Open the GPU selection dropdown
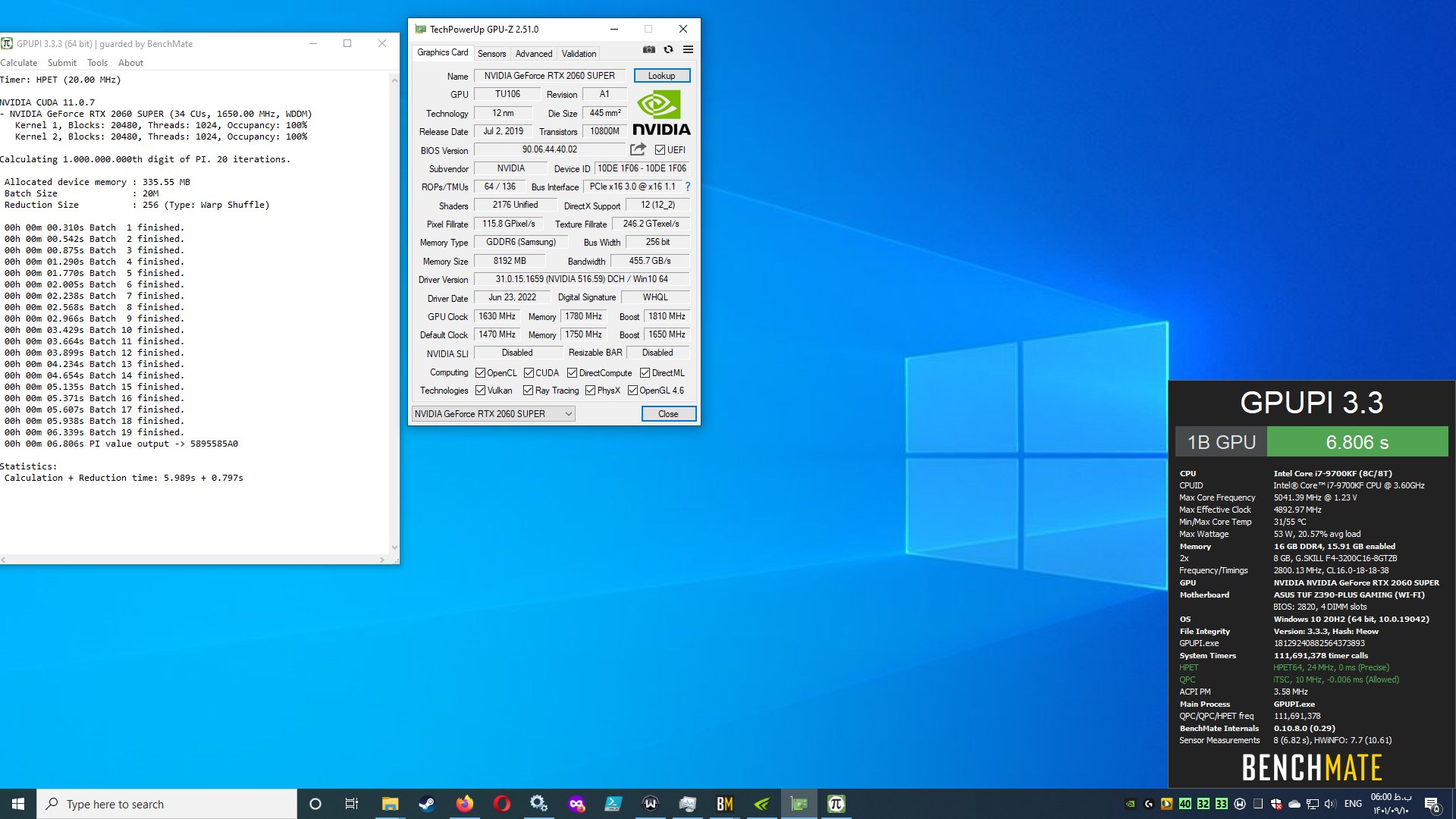This screenshot has height=819, width=1456. click(494, 414)
